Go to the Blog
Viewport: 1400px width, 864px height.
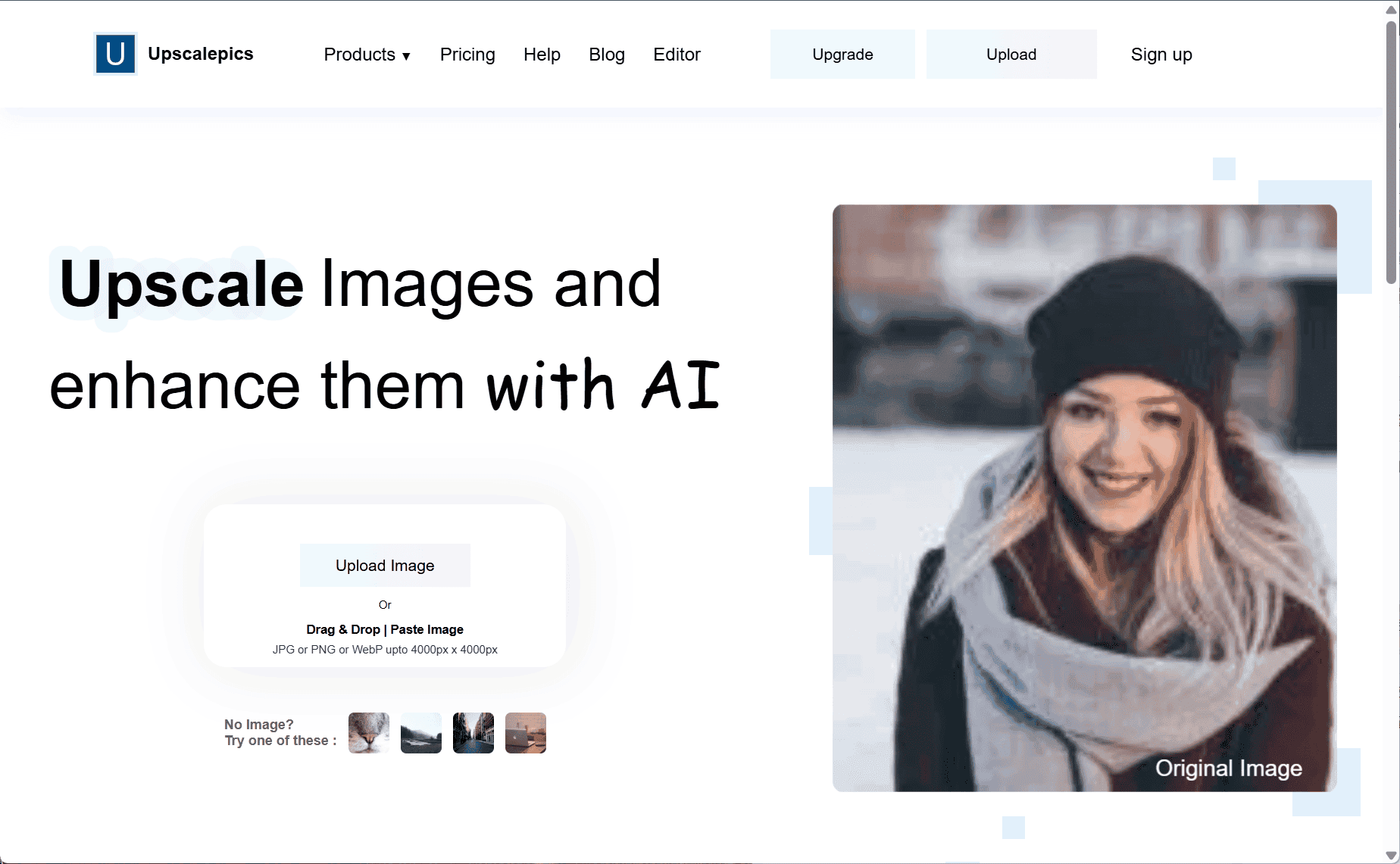pyautogui.click(x=606, y=55)
